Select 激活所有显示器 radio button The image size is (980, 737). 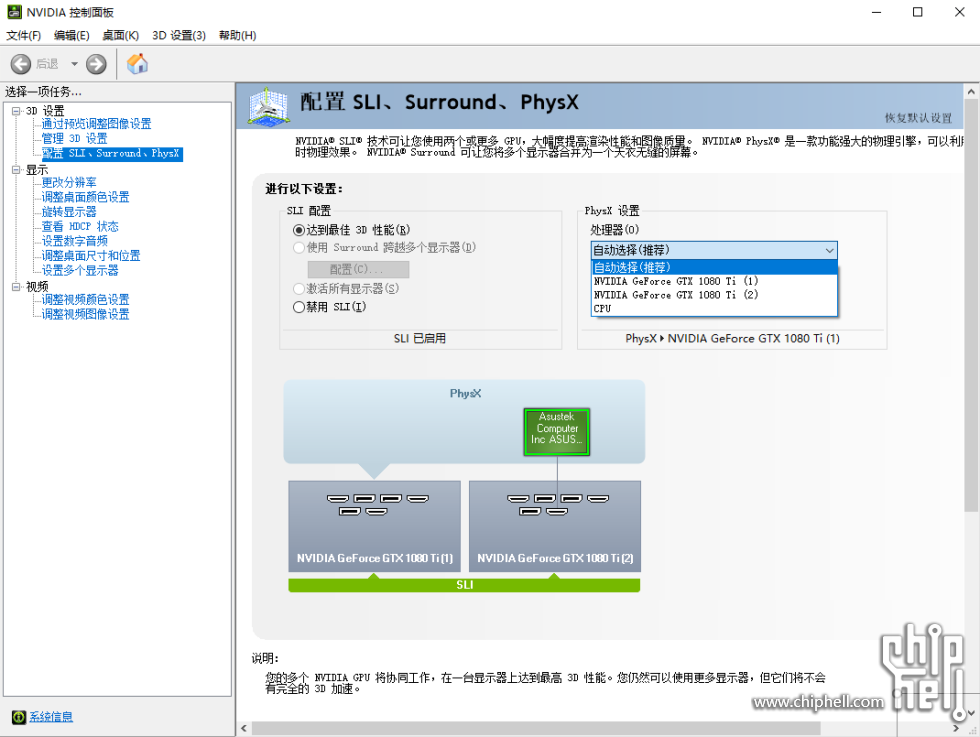(299, 289)
